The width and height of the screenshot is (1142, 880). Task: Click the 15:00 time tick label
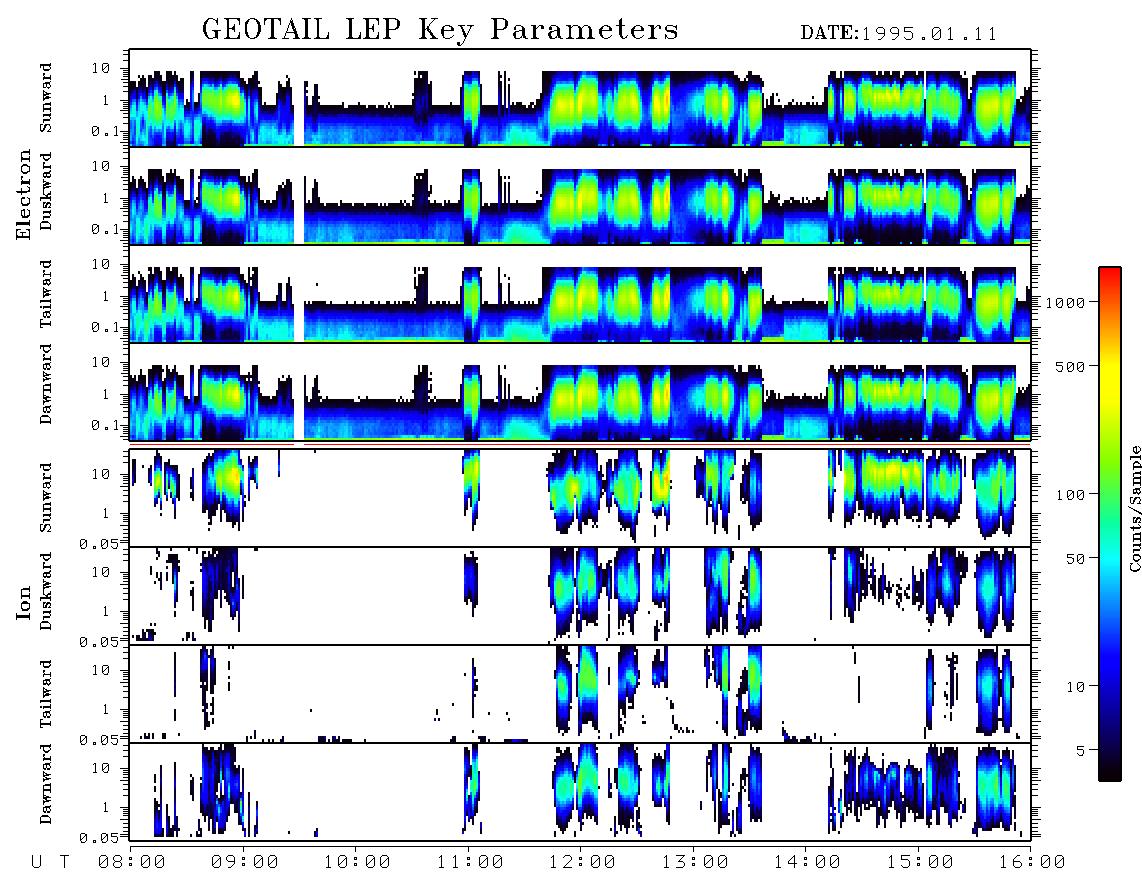point(920,862)
